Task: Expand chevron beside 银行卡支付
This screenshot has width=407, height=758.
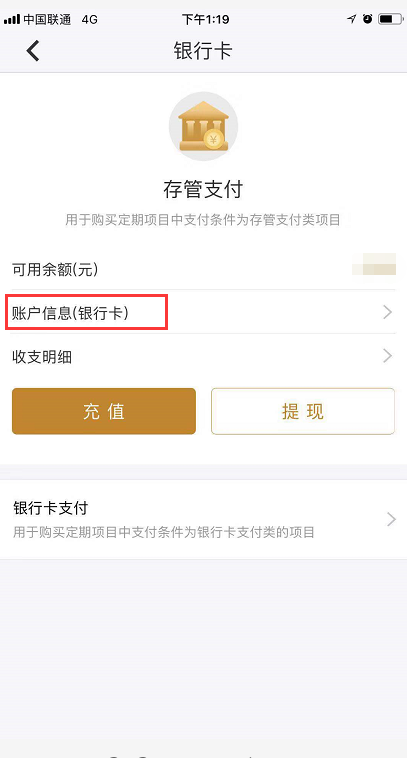Action: point(391,520)
